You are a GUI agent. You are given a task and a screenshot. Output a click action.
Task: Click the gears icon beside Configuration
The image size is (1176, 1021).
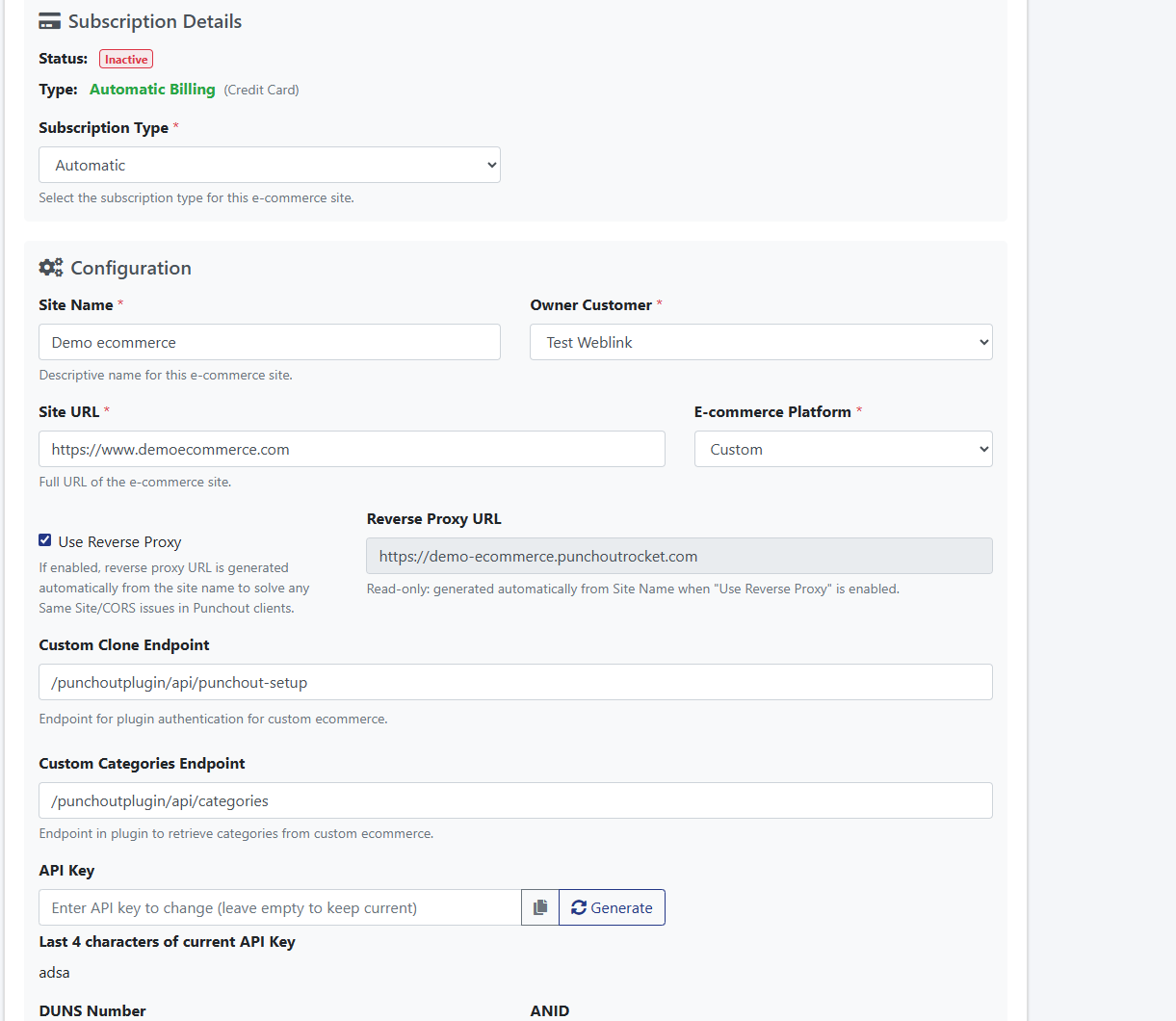click(x=51, y=268)
